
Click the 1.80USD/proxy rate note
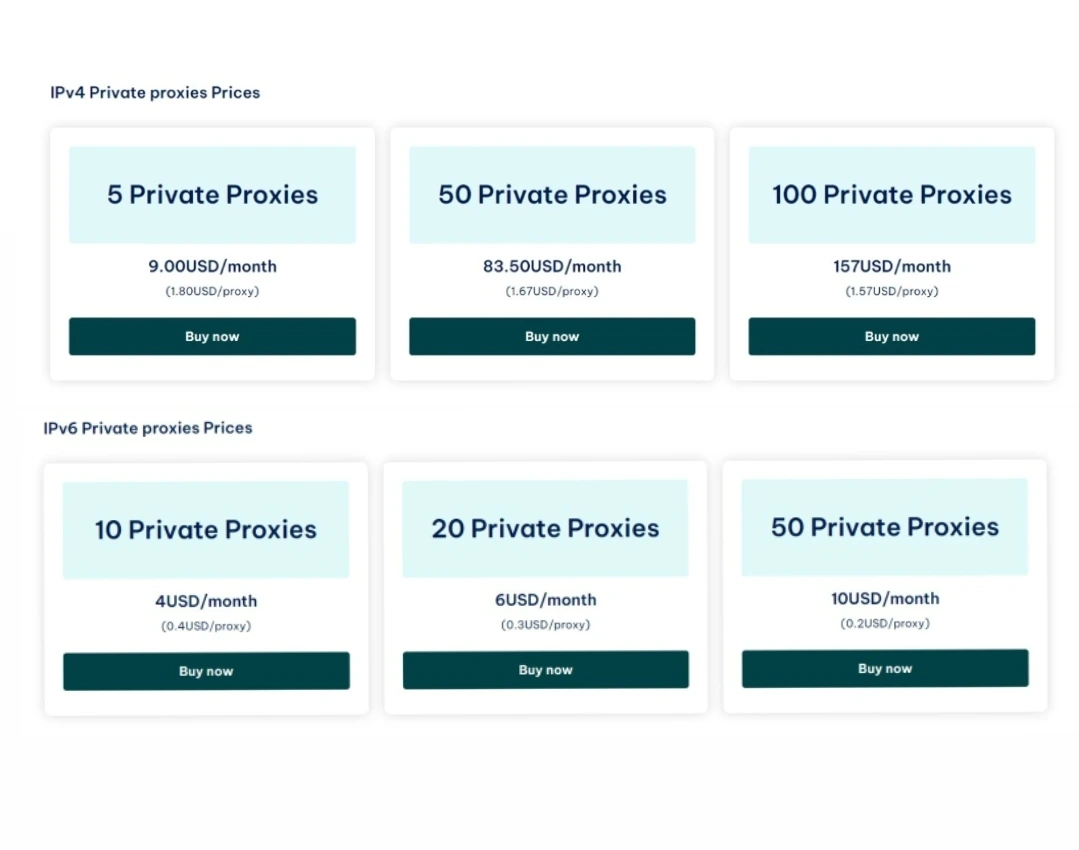pyautogui.click(x=212, y=291)
